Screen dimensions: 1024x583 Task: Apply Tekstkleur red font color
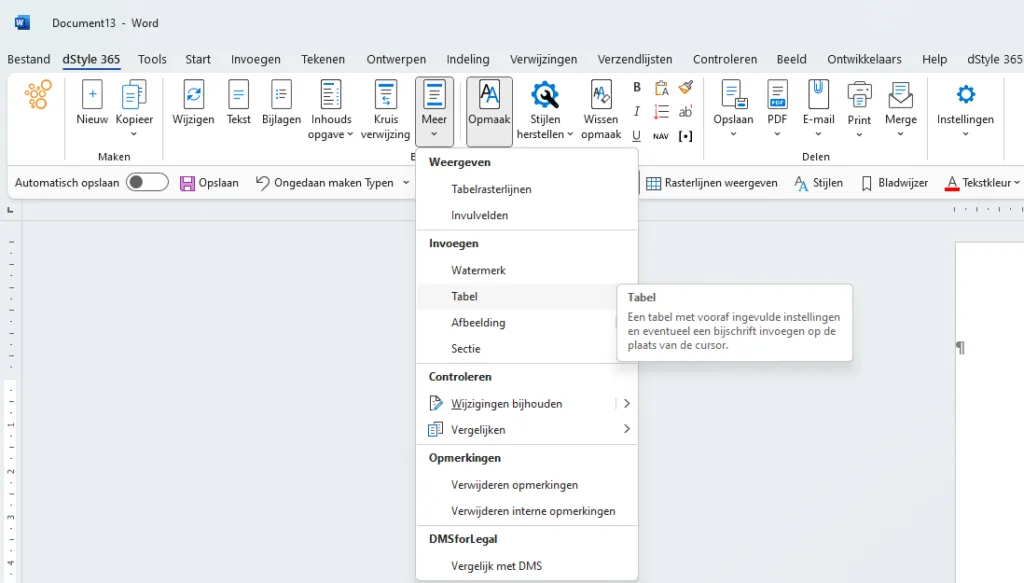(978, 183)
